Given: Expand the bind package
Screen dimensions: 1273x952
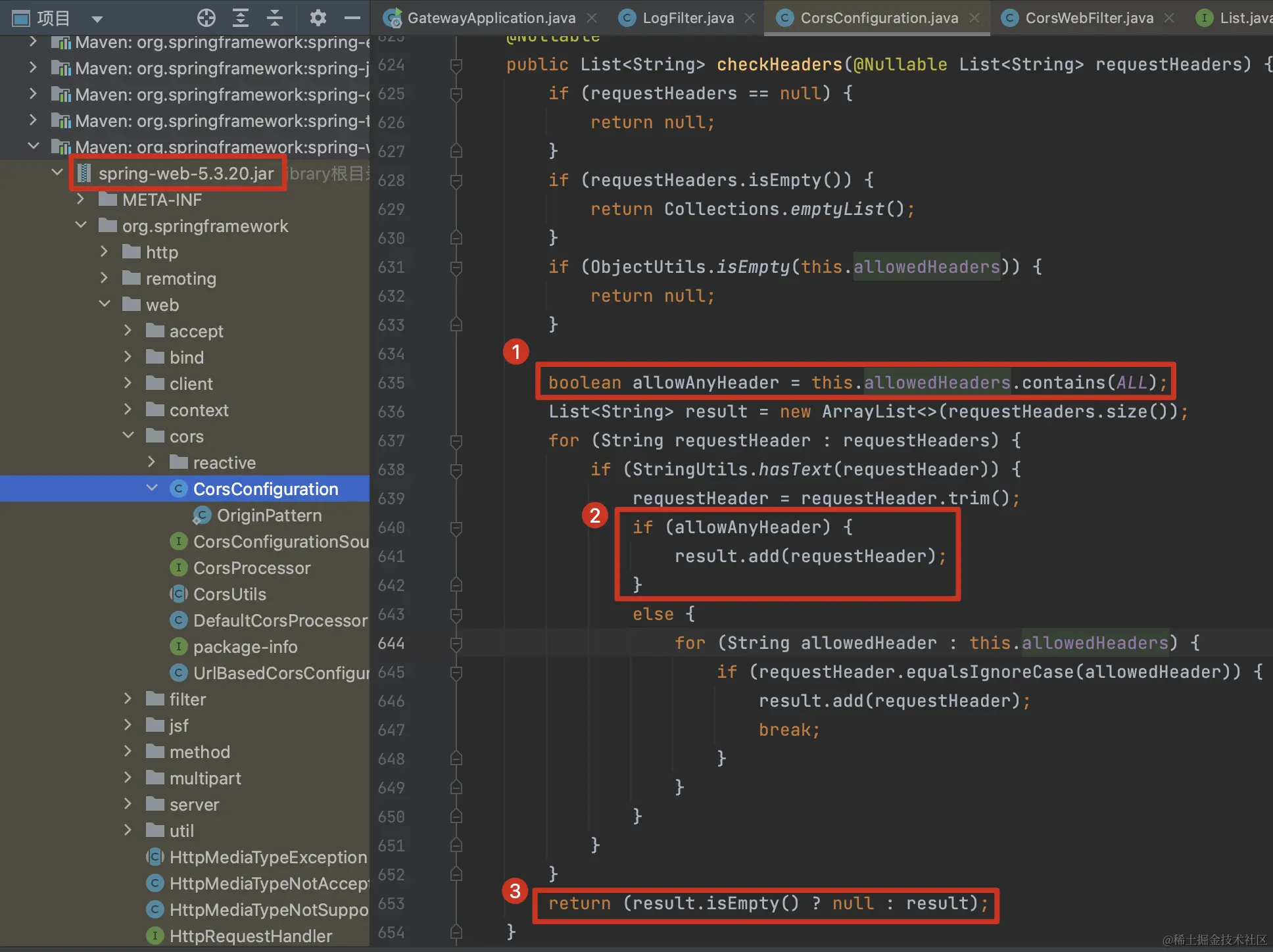Looking at the screenshot, I should pyautogui.click(x=128, y=356).
